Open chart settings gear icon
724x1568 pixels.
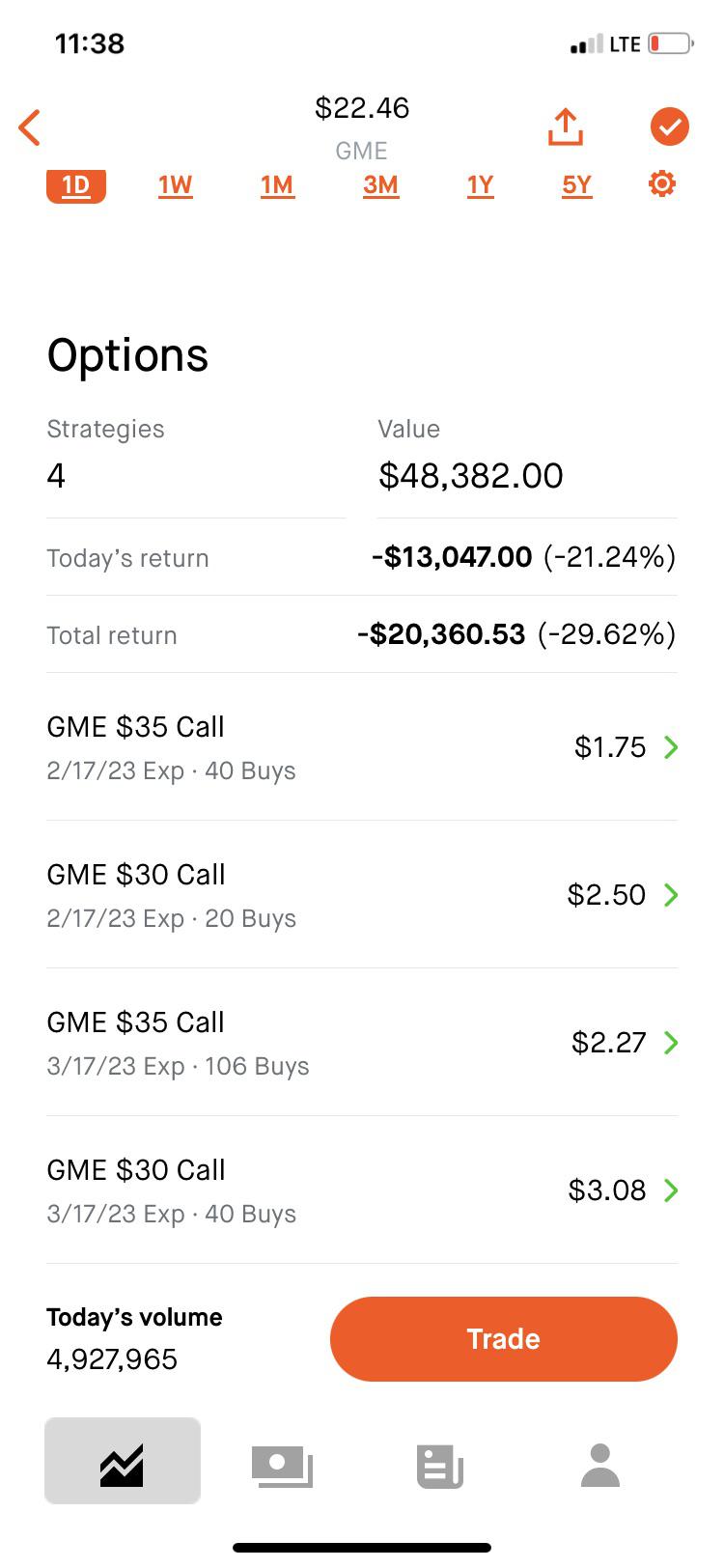point(662,183)
